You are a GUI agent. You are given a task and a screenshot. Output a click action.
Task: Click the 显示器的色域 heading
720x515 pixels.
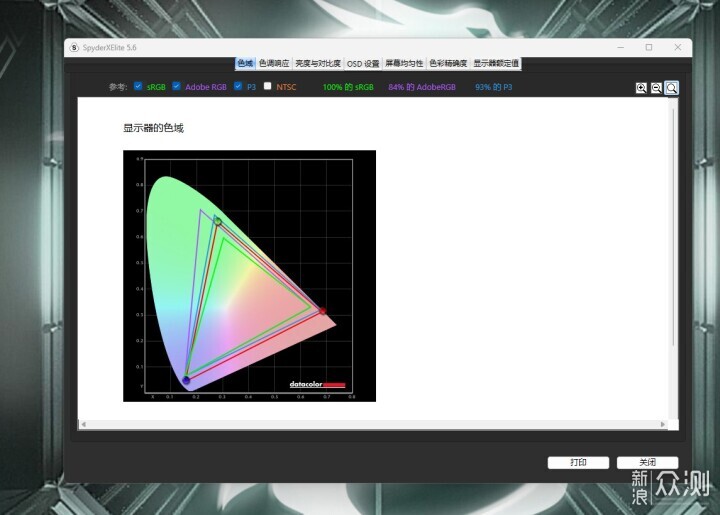pyautogui.click(x=153, y=128)
